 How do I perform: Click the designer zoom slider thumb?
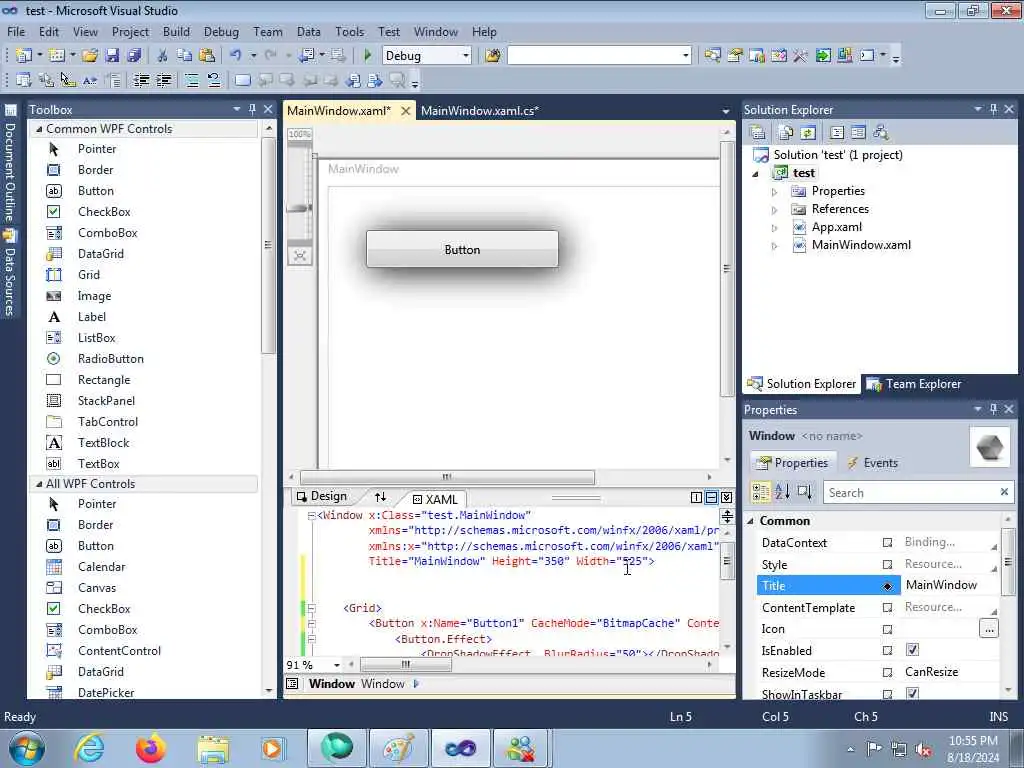point(300,208)
